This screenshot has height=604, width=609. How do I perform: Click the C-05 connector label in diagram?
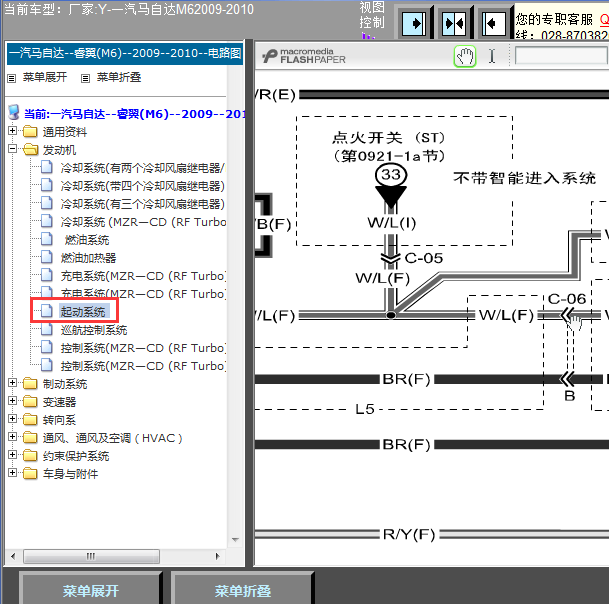point(424,258)
